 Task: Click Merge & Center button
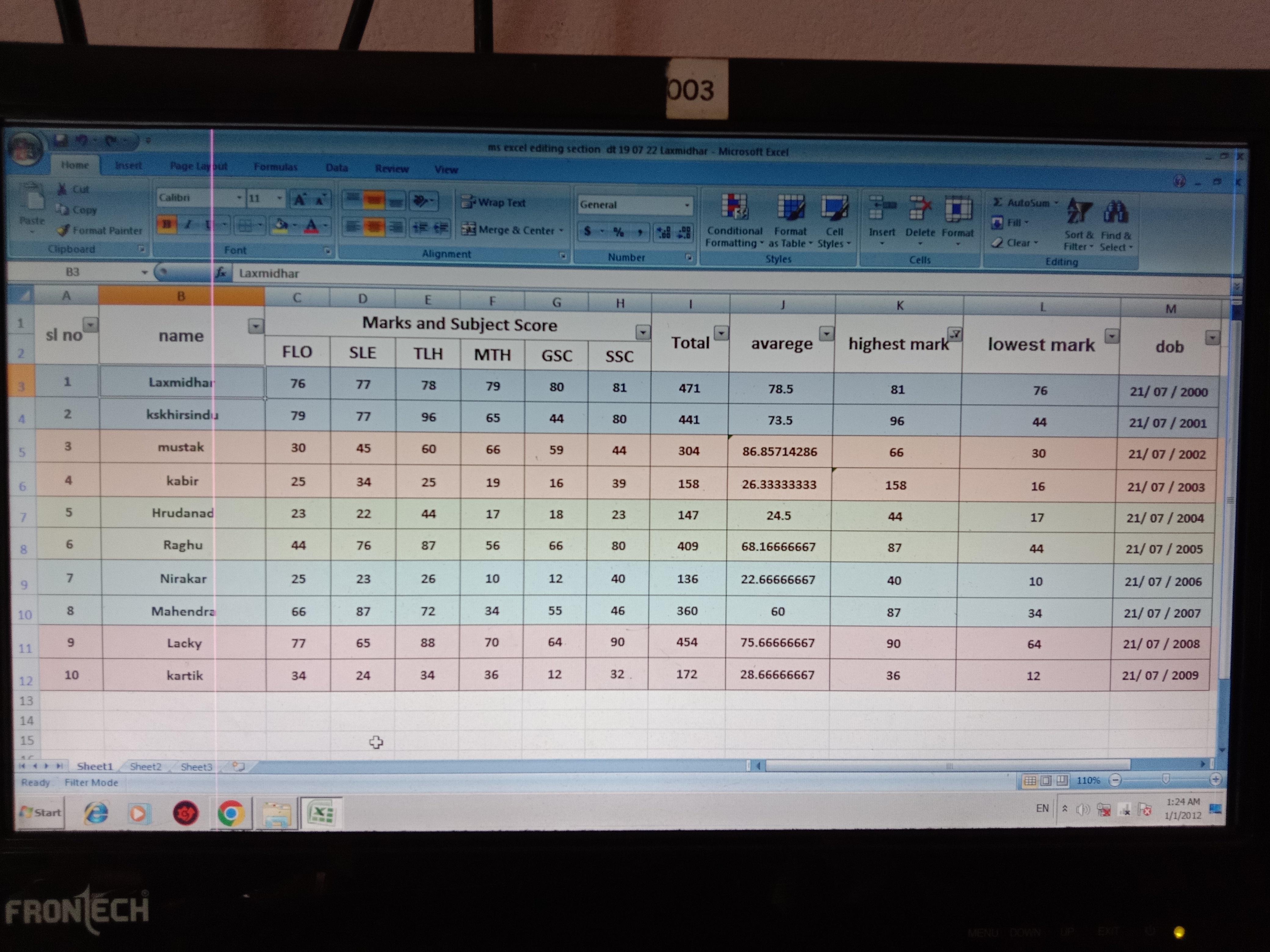pyautogui.click(x=508, y=230)
